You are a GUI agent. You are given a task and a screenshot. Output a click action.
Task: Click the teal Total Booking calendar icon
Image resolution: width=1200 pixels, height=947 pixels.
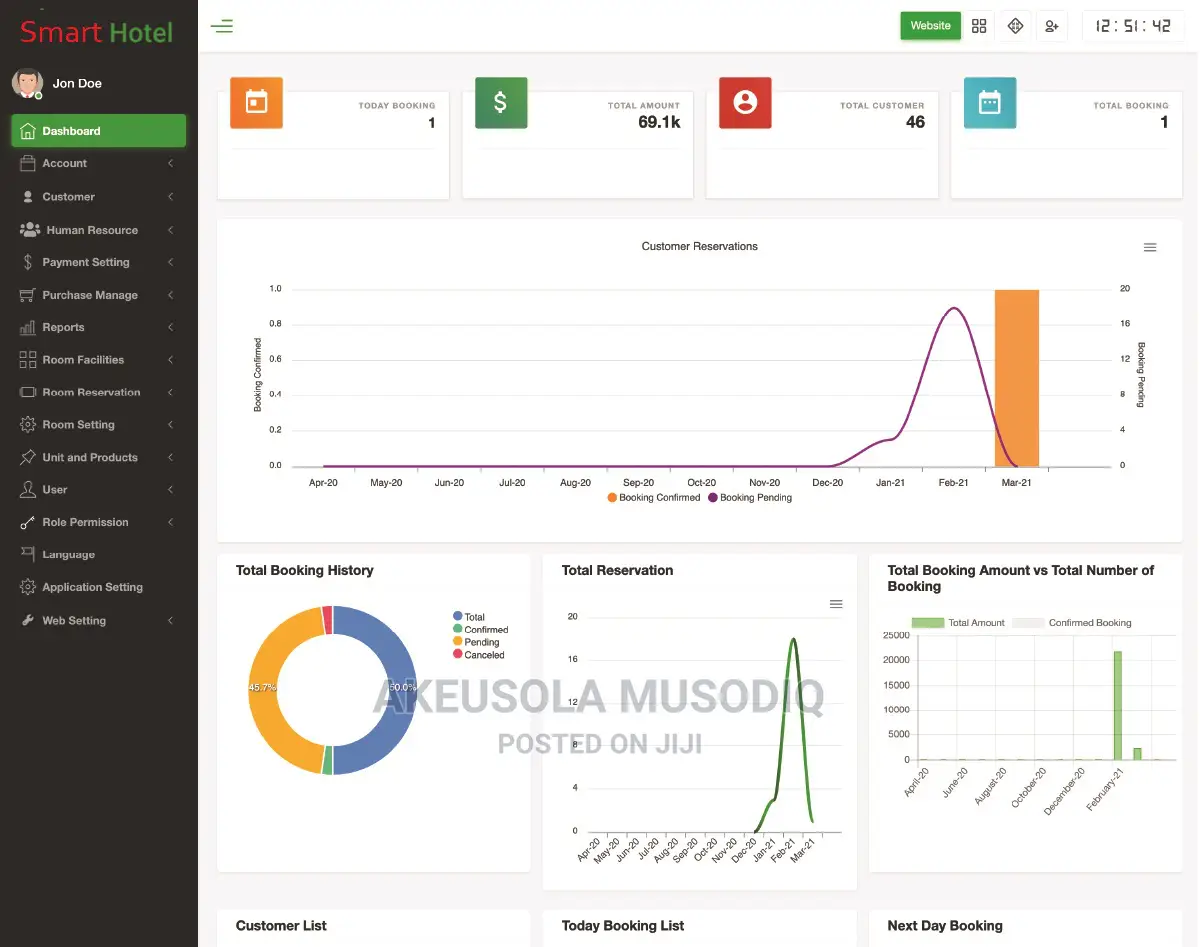[990, 103]
